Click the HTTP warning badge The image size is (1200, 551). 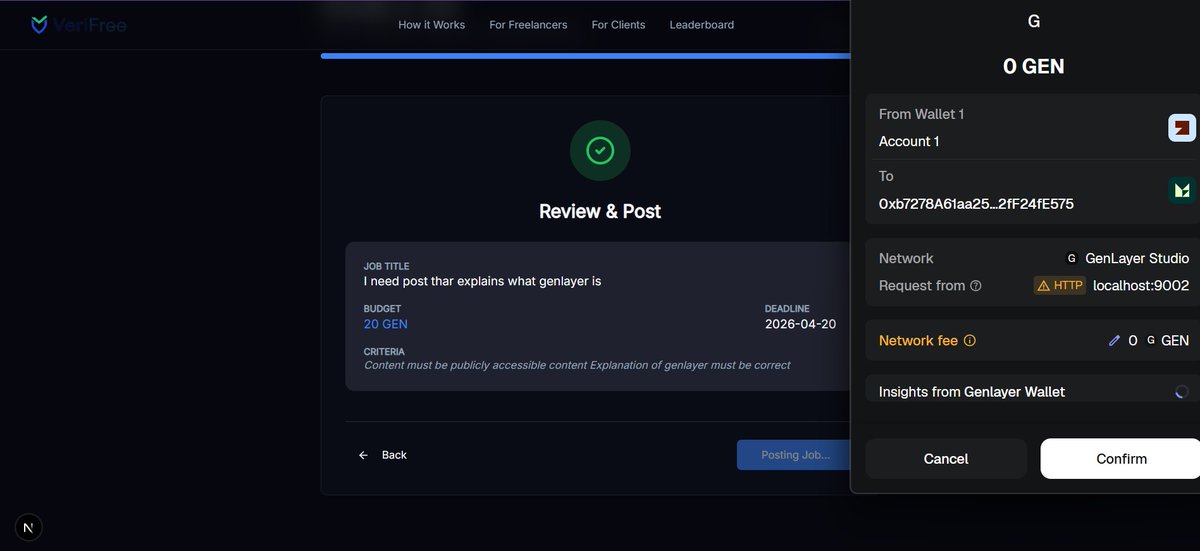click(1059, 286)
